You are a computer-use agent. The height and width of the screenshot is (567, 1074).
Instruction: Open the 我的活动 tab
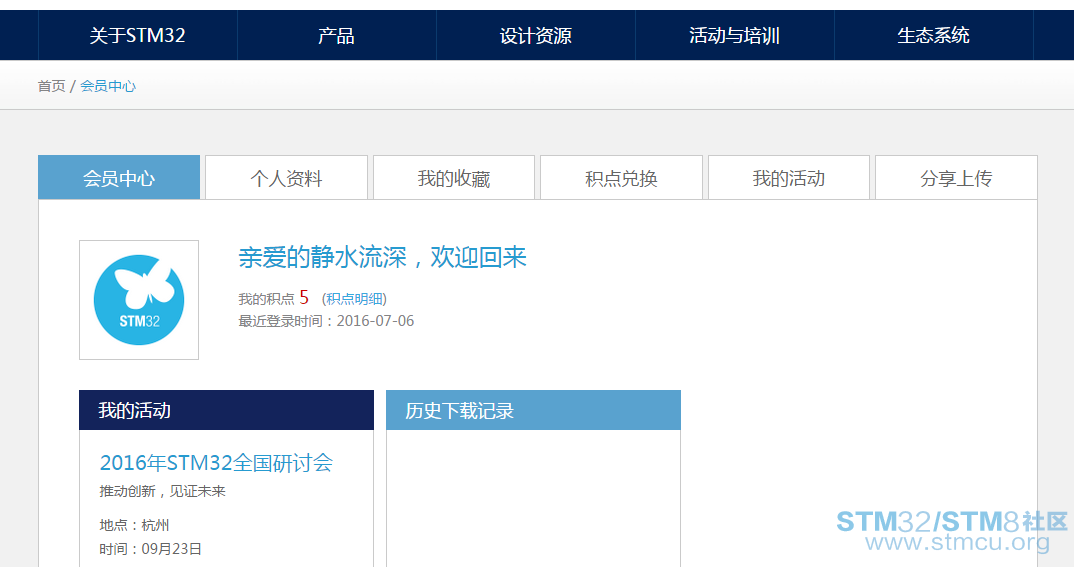788,178
